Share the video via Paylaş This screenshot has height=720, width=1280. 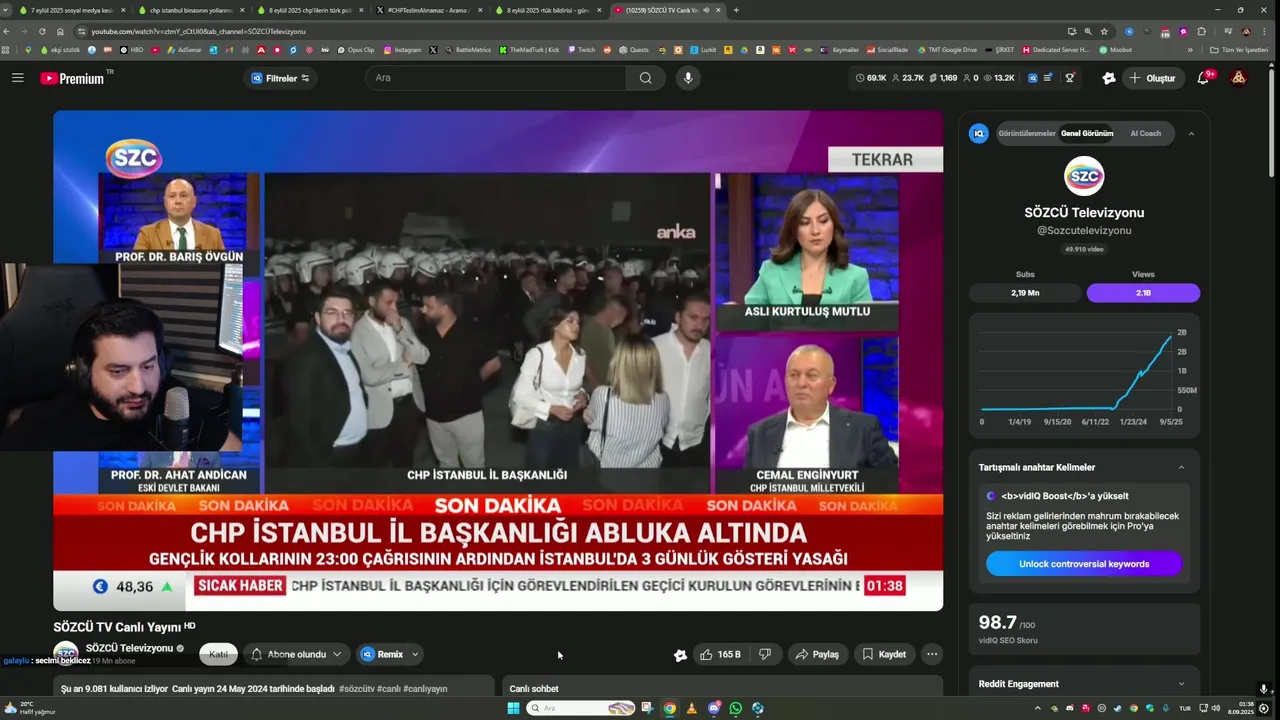pos(817,654)
